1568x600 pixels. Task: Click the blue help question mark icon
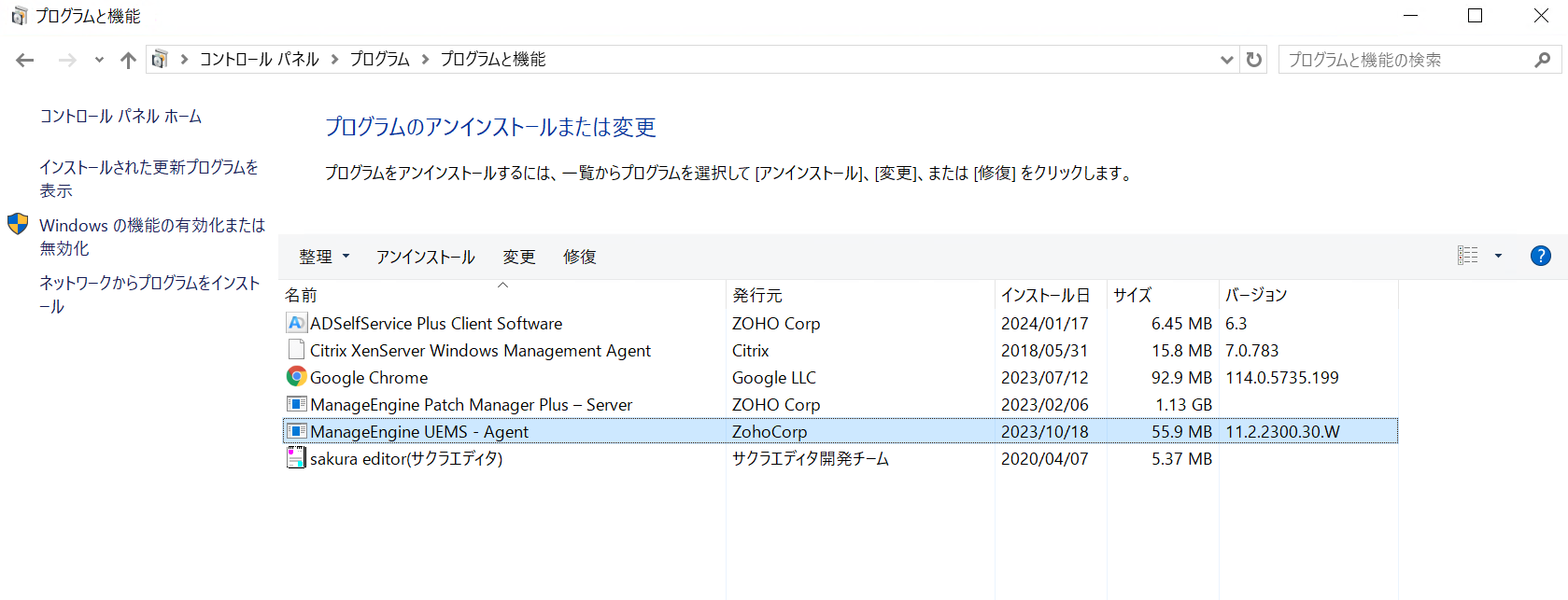click(x=1540, y=256)
